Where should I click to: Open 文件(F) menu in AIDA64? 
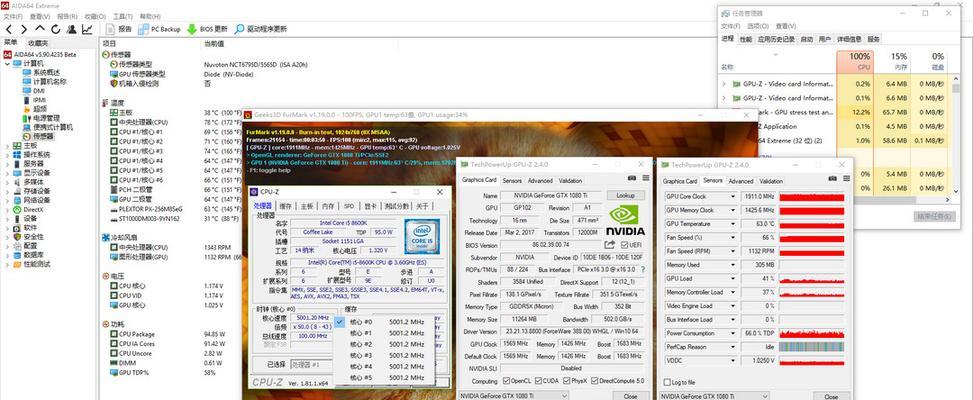12,16
